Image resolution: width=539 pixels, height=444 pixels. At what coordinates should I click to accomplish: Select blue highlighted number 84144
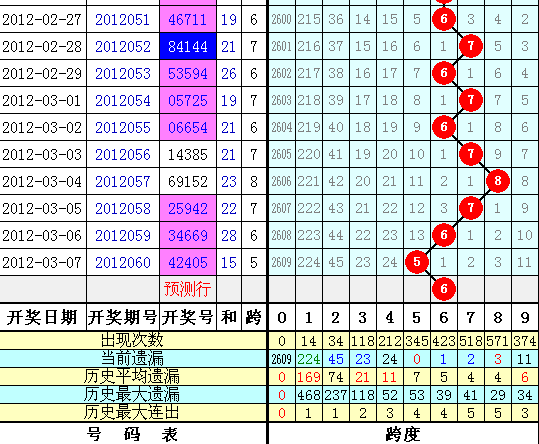coord(188,46)
